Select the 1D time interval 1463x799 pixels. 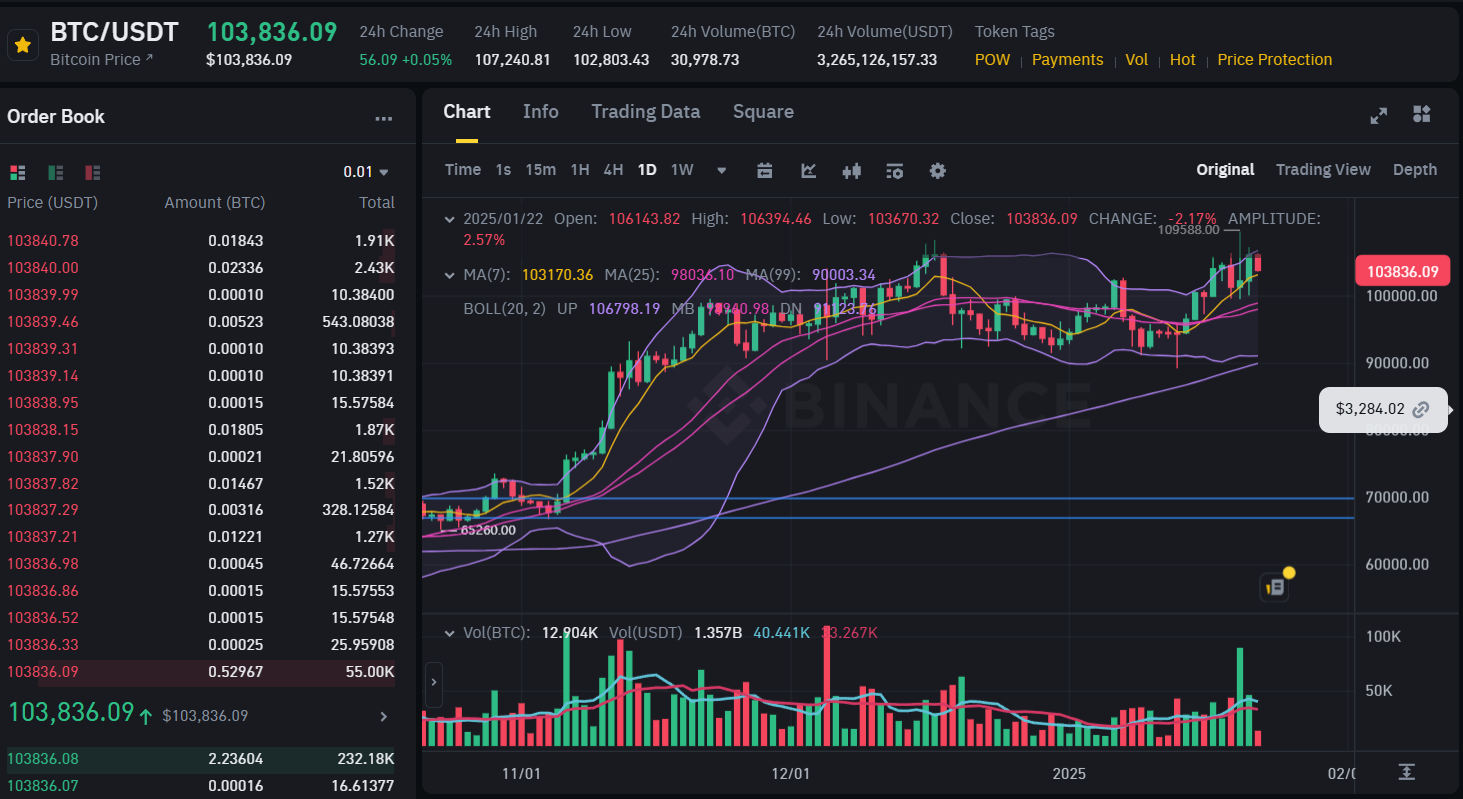tap(647, 170)
